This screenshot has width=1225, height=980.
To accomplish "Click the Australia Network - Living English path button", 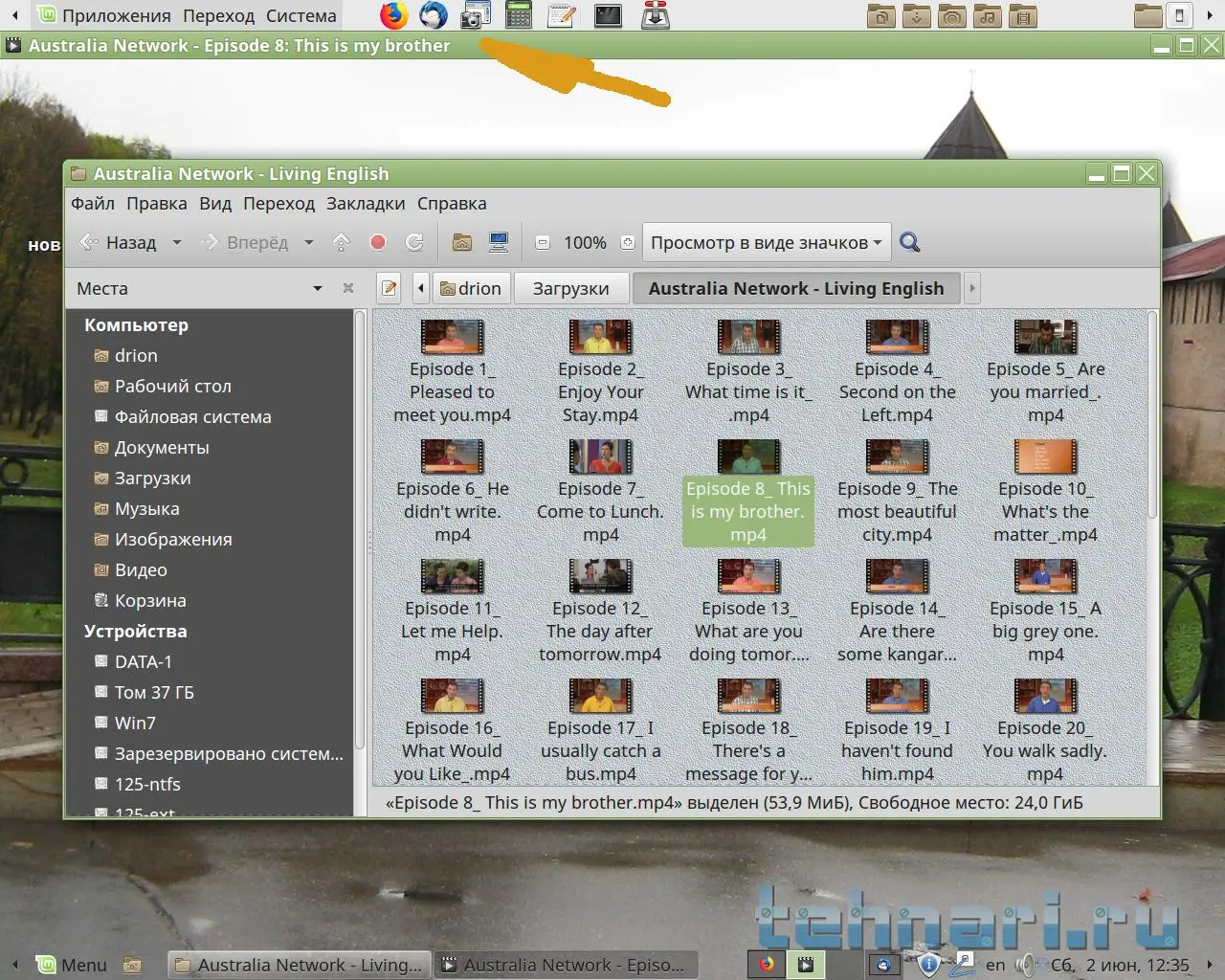I will pyautogui.click(x=796, y=288).
